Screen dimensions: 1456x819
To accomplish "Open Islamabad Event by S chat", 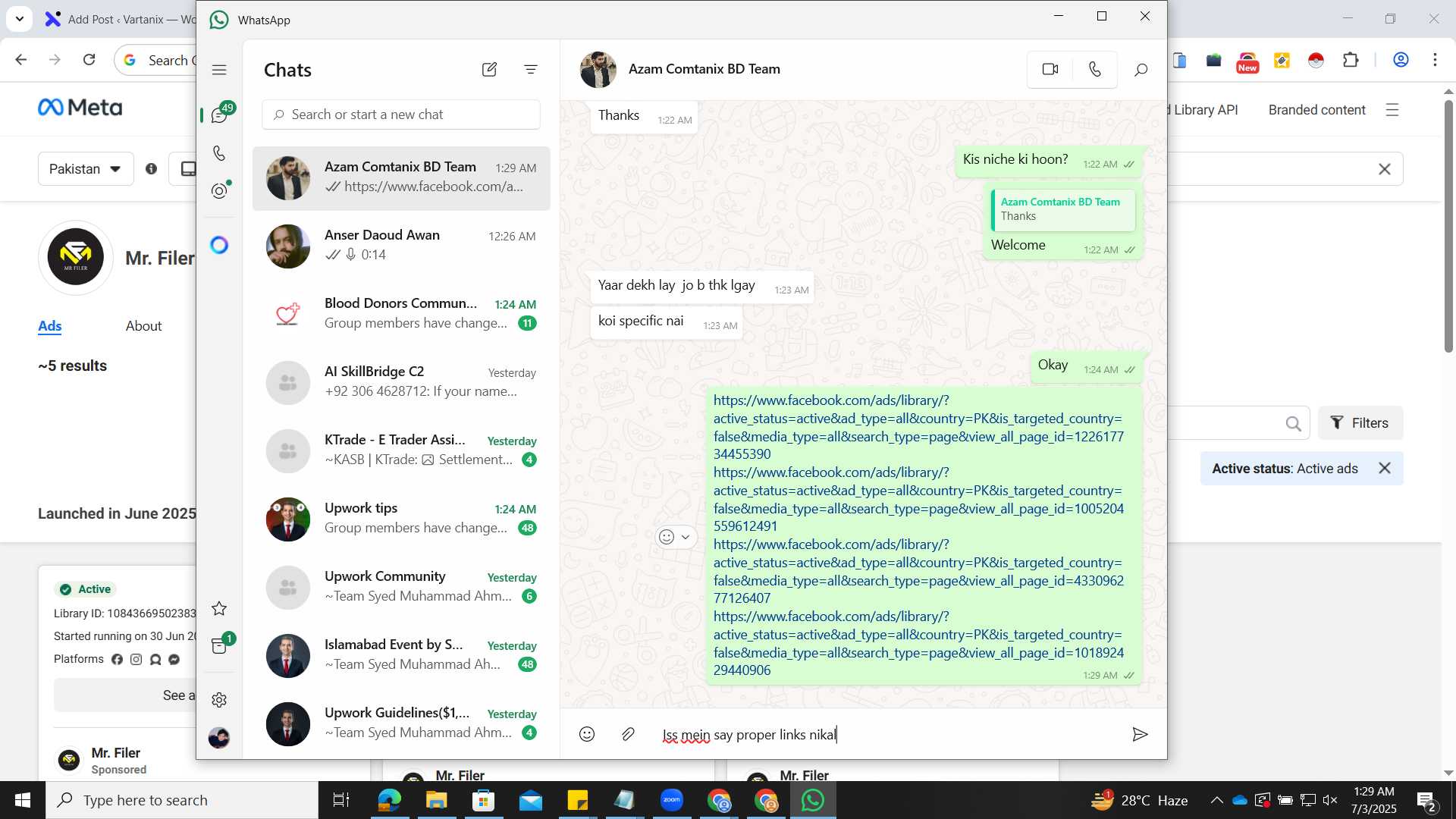I will (401, 655).
